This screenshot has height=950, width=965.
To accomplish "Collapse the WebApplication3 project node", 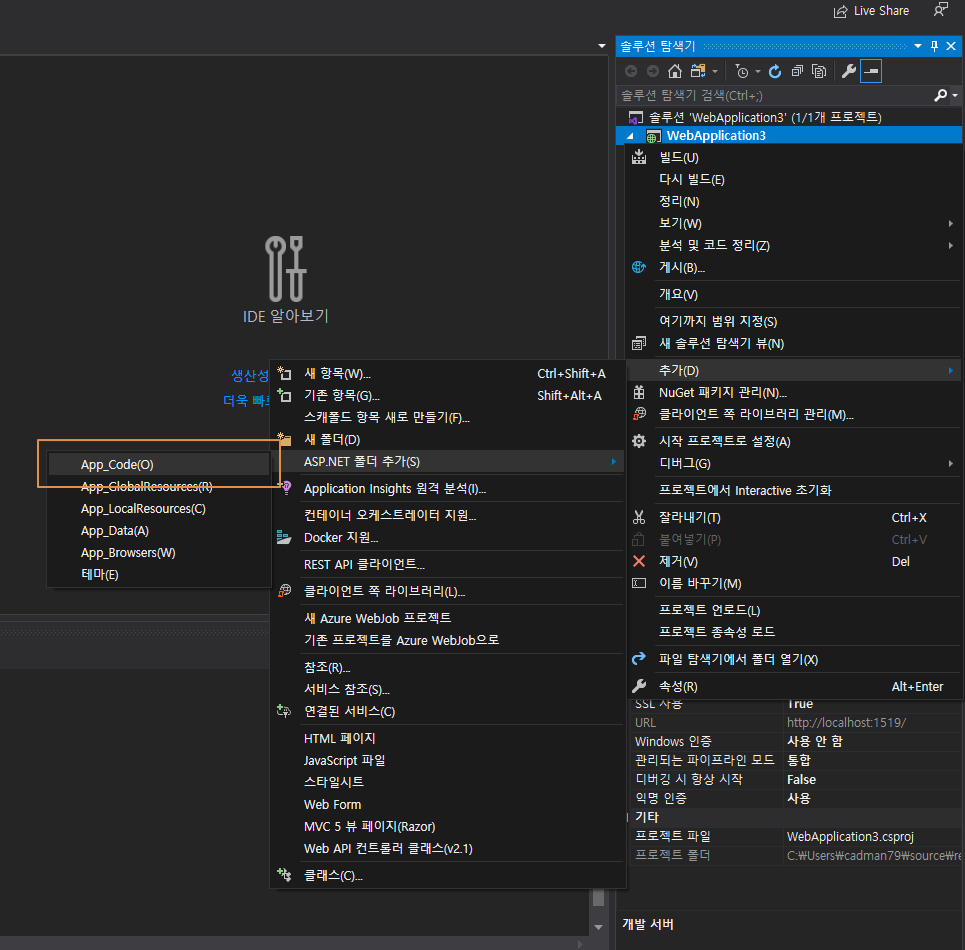I will point(630,136).
